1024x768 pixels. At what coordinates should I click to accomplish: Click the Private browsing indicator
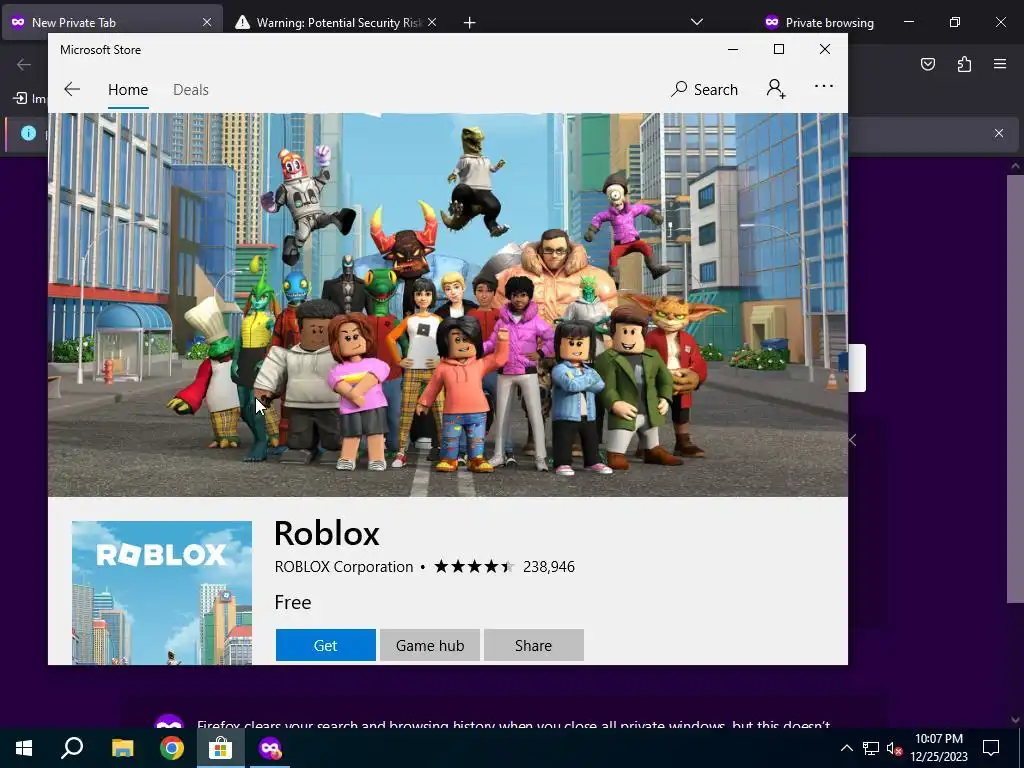[x=819, y=22]
